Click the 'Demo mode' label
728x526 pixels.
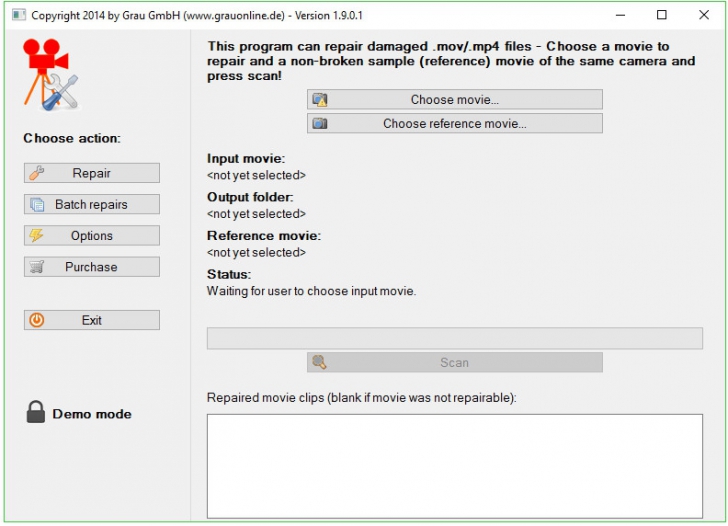click(x=92, y=414)
